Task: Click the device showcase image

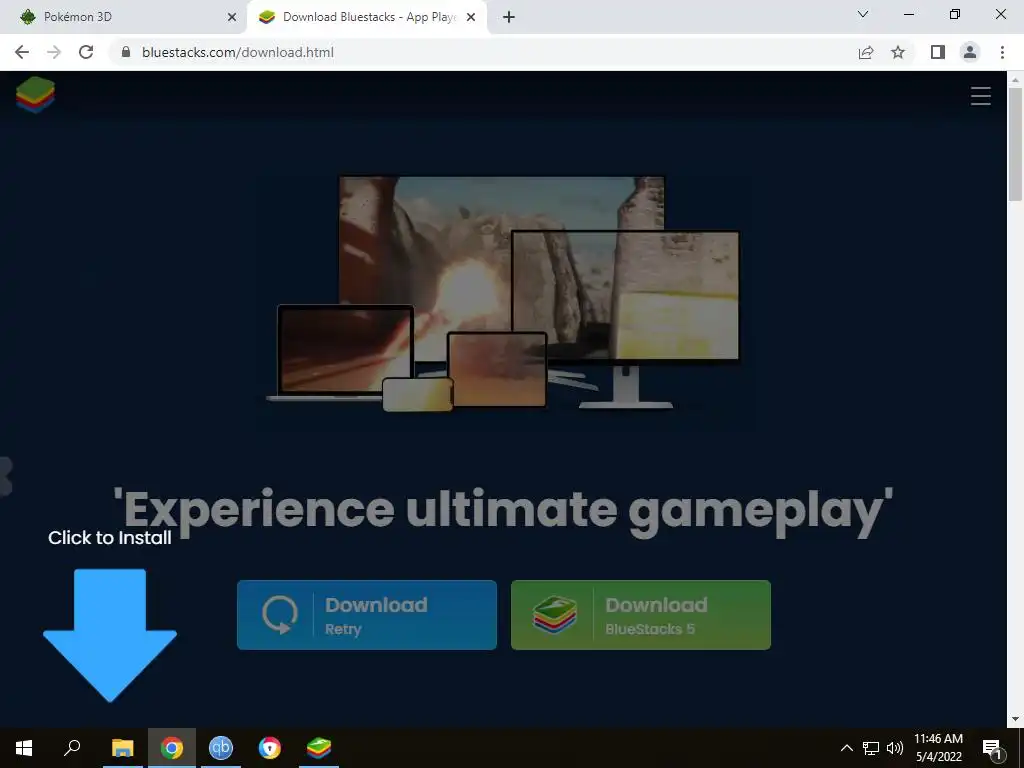Action: (503, 293)
